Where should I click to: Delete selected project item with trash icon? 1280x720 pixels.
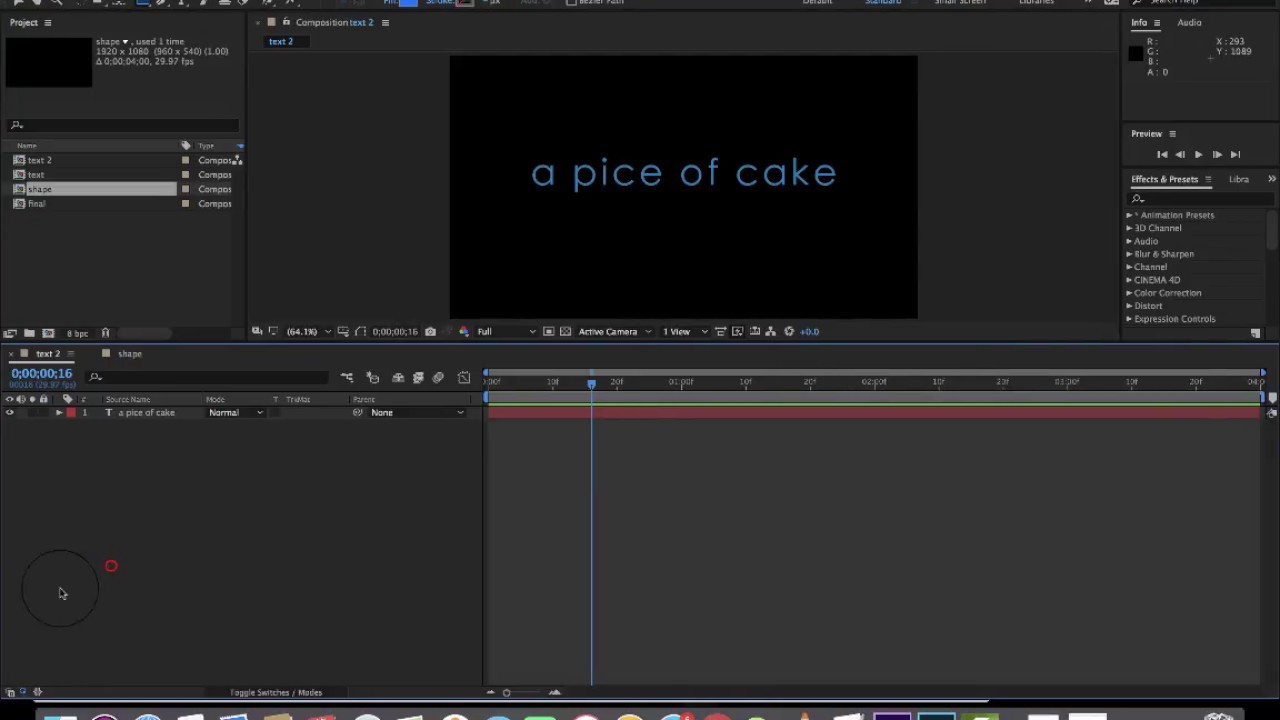coord(105,333)
